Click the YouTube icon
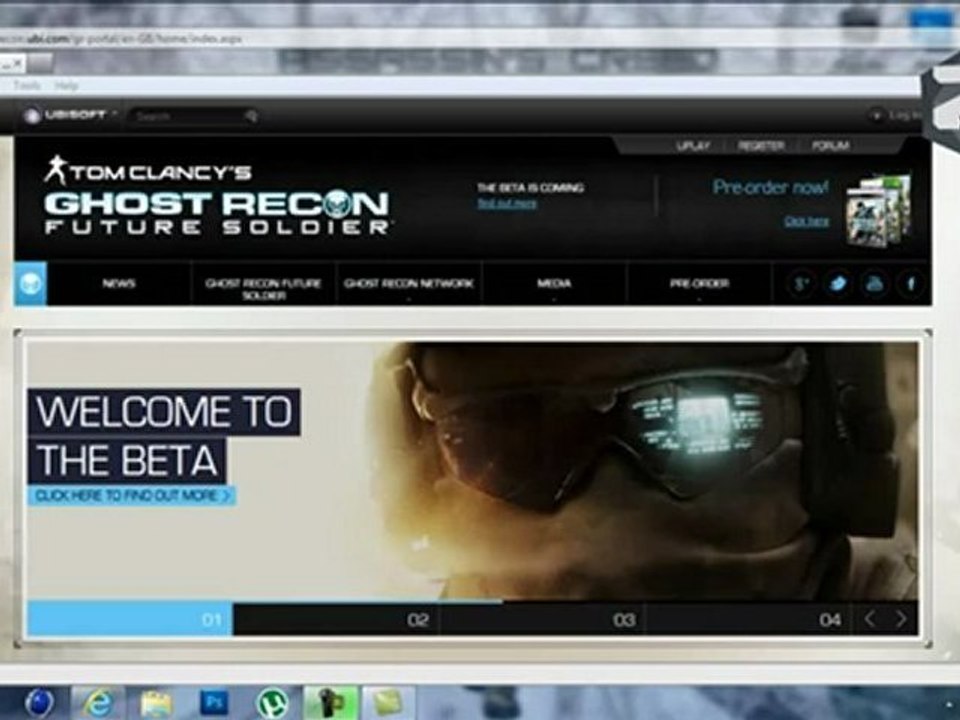 tap(874, 283)
